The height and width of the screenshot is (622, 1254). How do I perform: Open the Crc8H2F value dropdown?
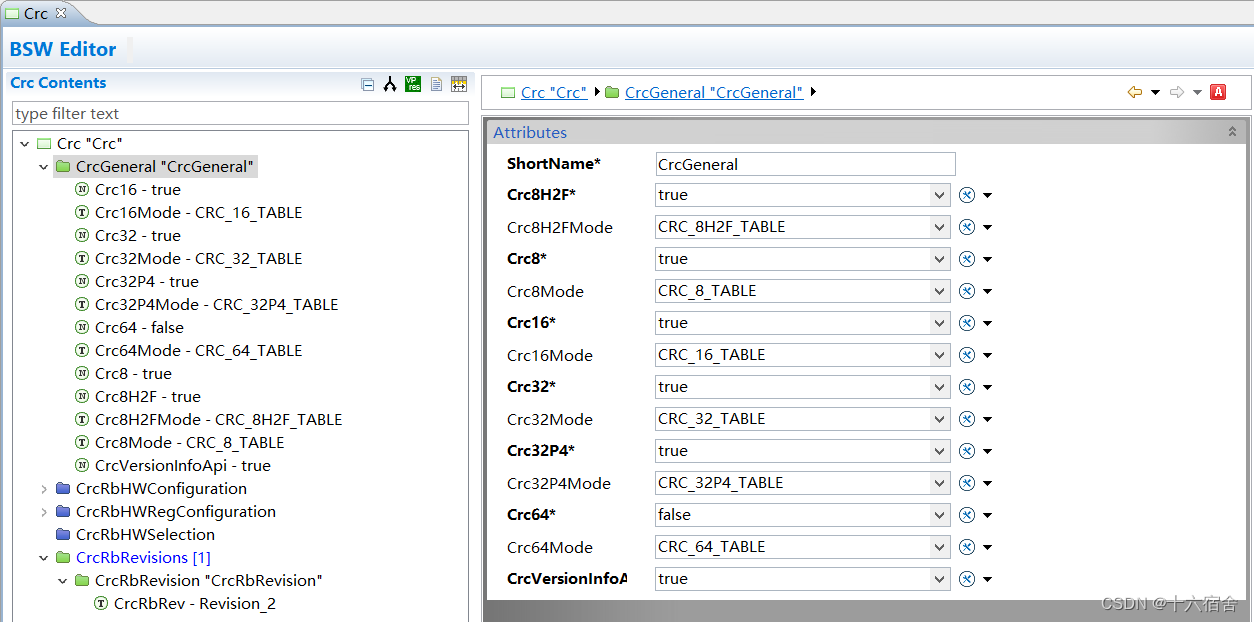point(939,195)
